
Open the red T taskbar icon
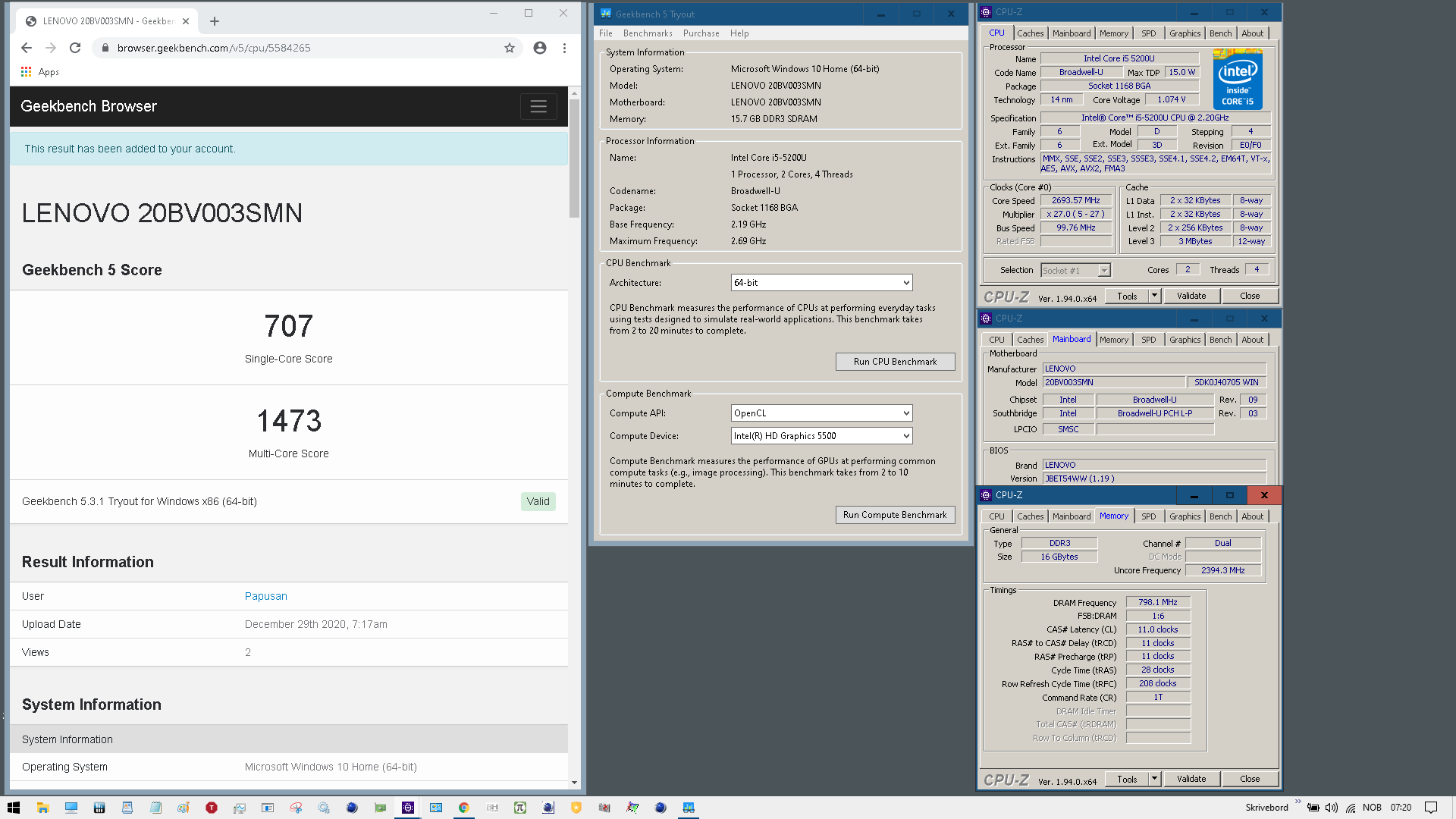212,808
